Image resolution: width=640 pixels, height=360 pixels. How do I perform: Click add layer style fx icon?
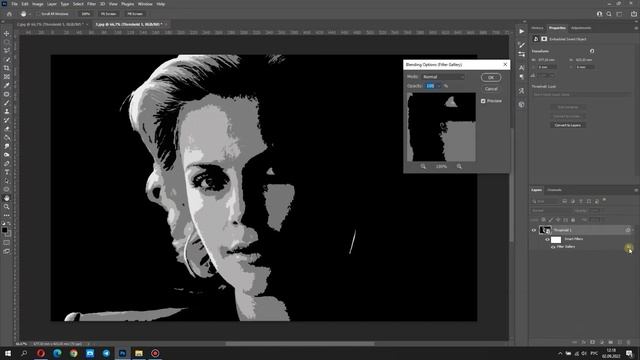click(x=584, y=342)
